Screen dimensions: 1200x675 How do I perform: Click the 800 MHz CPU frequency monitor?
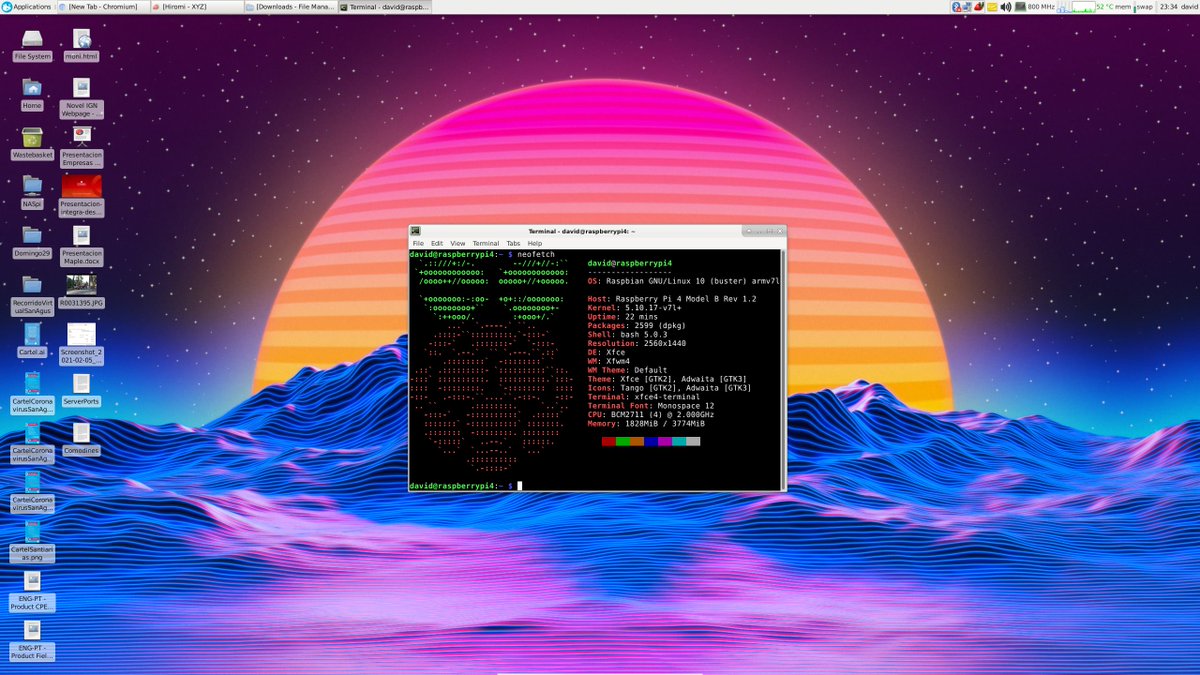pyautogui.click(x=1034, y=6)
